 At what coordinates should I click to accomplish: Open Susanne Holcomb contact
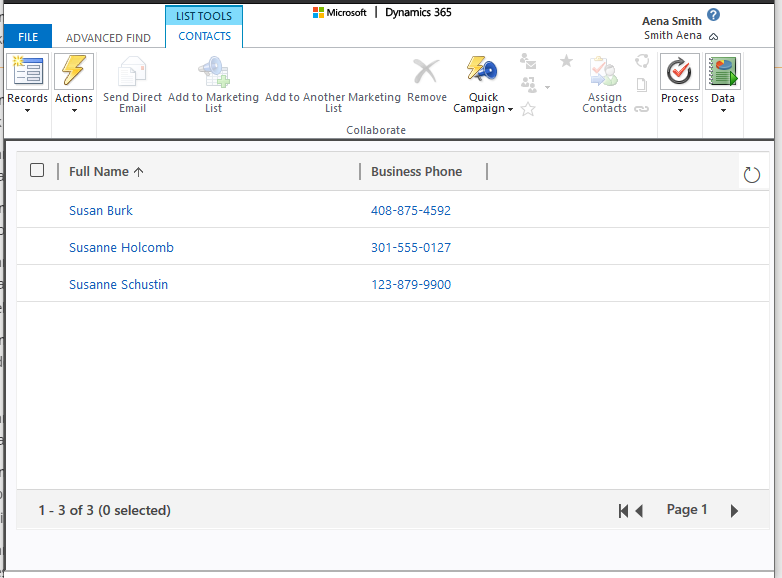point(121,247)
